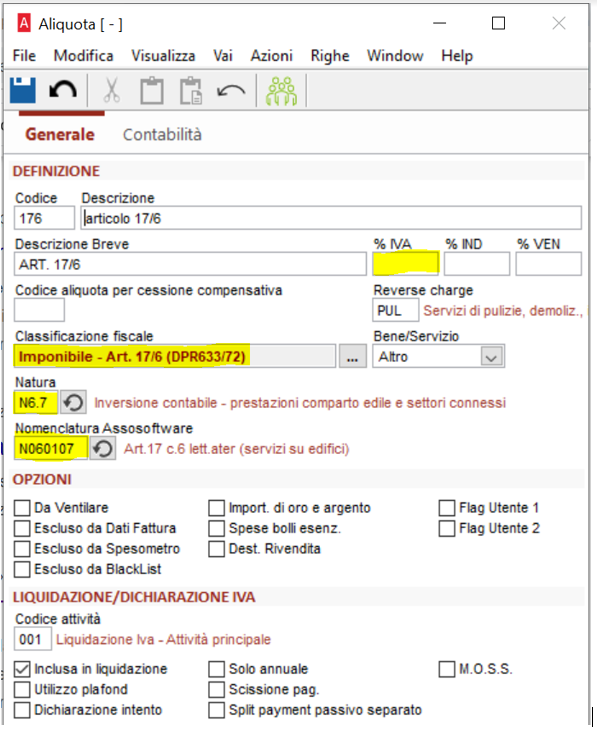
Task: Open the Modifica menu
Action: pos(83,56)
